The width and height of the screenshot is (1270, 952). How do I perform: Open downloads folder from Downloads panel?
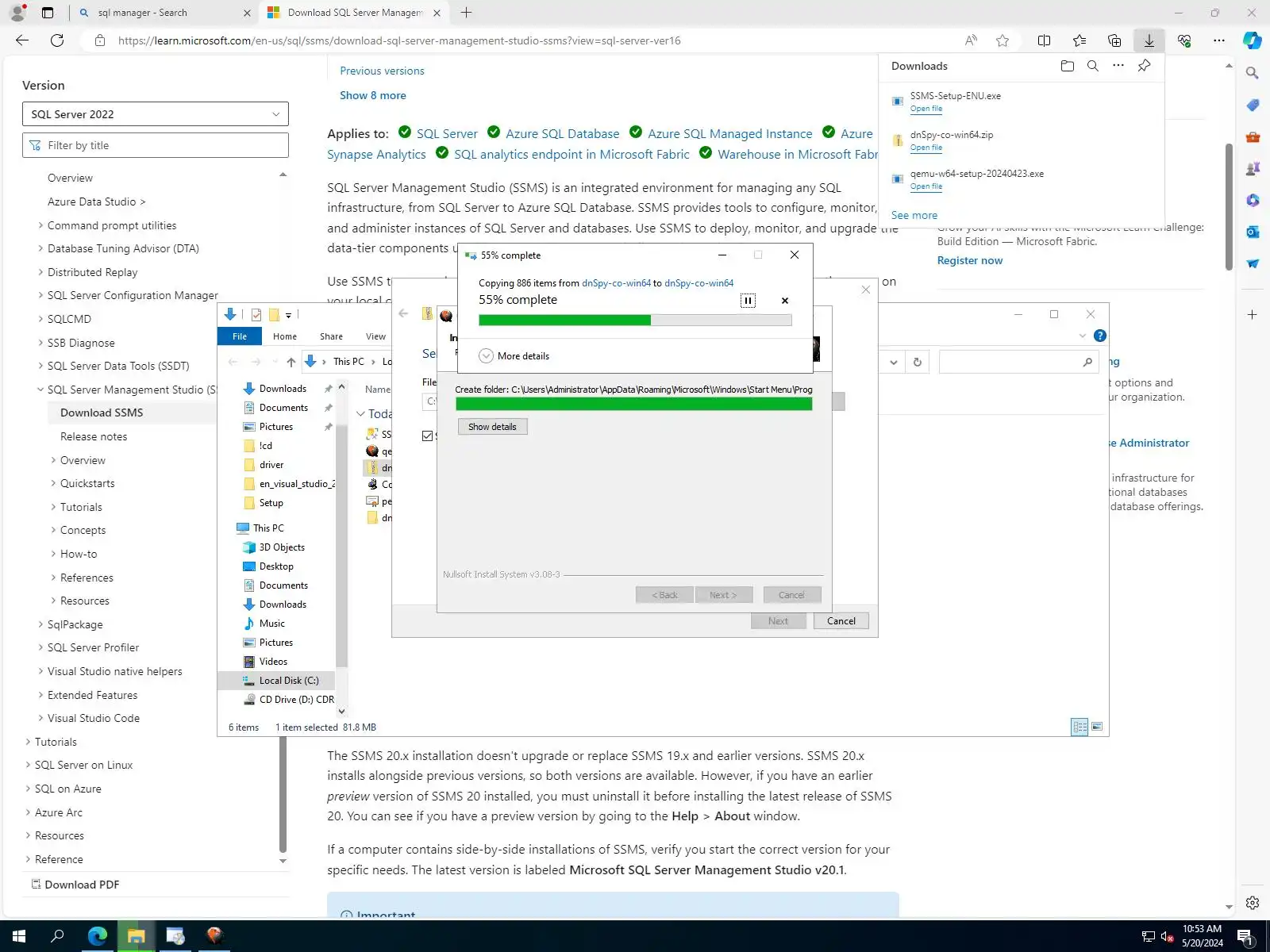(1068, 66)
